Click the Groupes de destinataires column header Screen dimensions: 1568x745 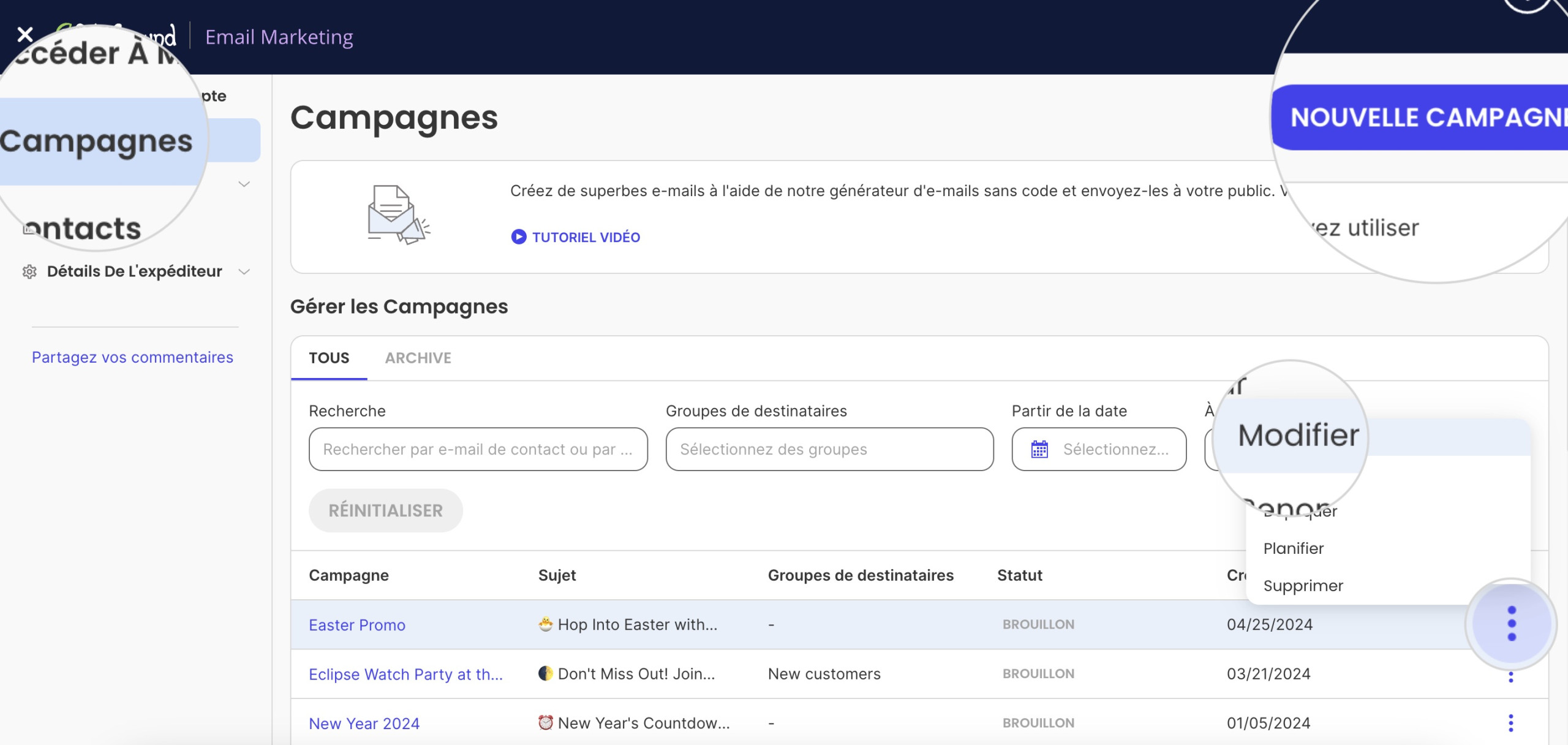tap(861, 575)
